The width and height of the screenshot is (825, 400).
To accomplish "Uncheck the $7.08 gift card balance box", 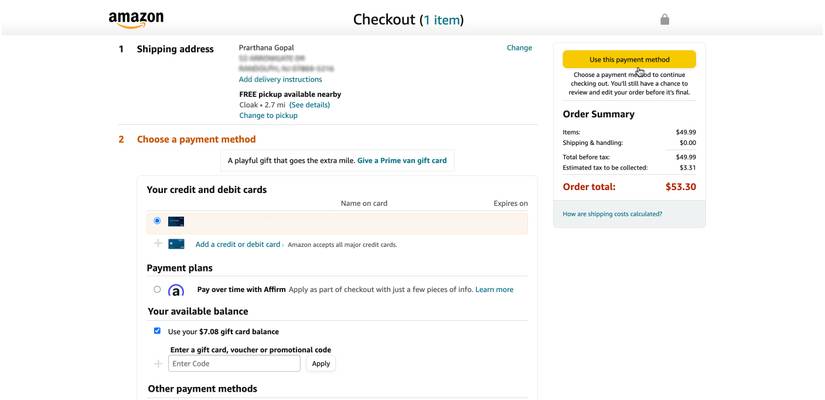I will tap(157, 331).
